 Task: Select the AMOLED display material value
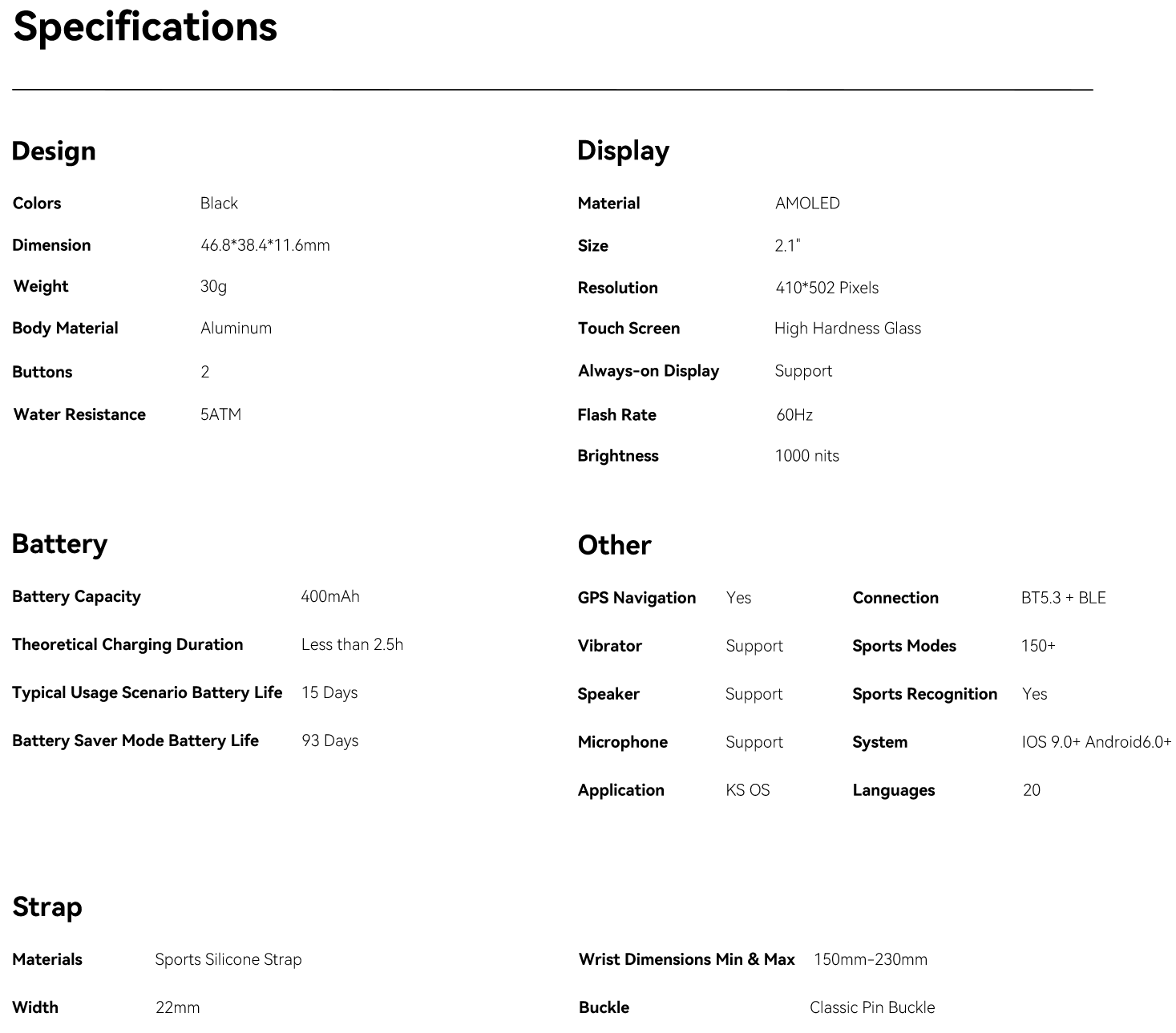point(807,204)
